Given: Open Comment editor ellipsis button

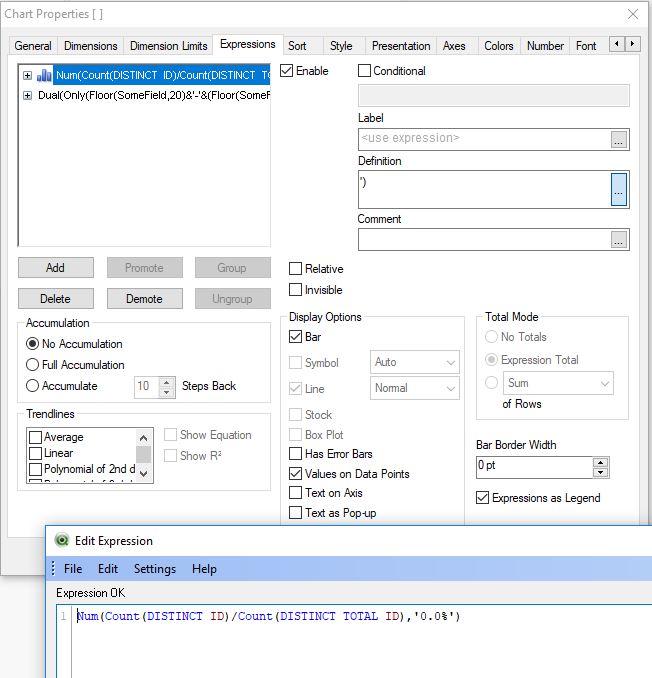Looking at the screenshot, I should pos(619,239).
